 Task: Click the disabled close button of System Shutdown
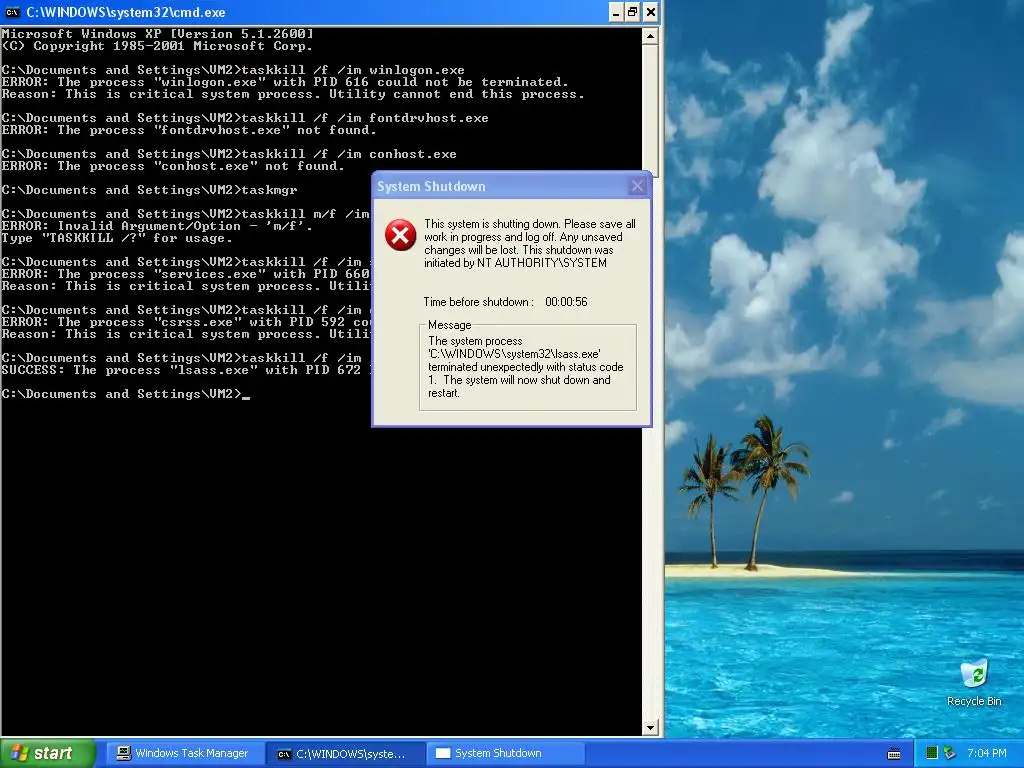(637, 186)
